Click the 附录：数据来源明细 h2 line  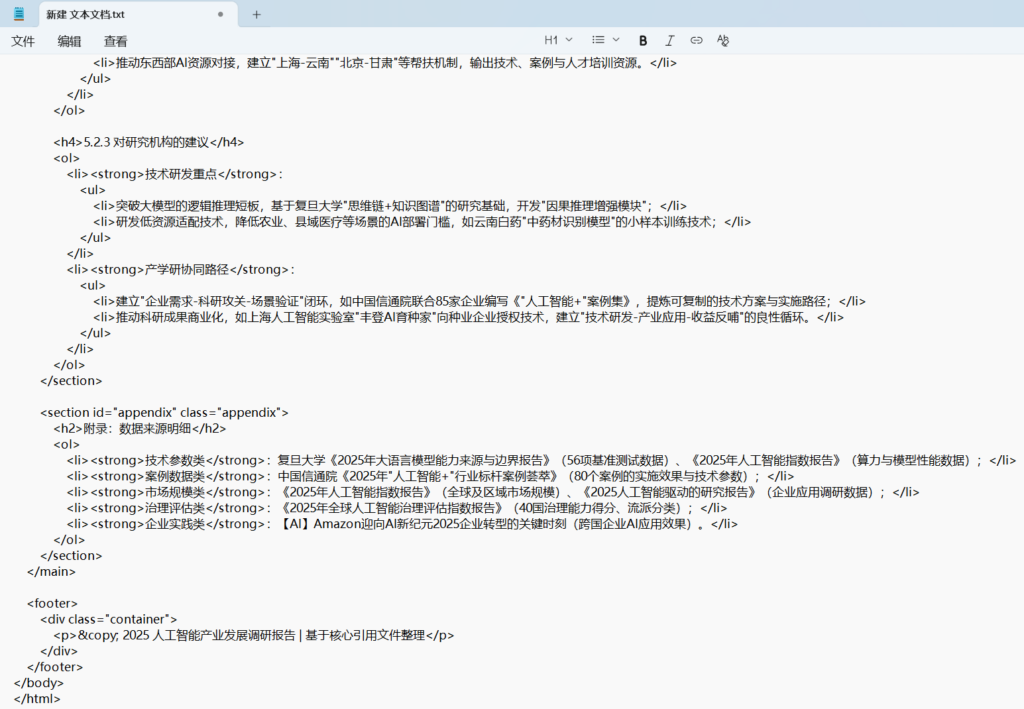click(x=140, y=428)
